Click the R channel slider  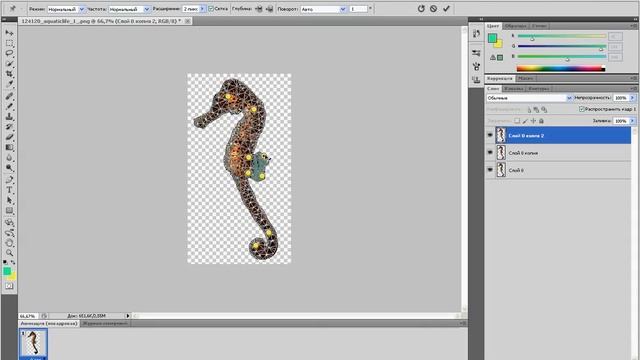561,36
